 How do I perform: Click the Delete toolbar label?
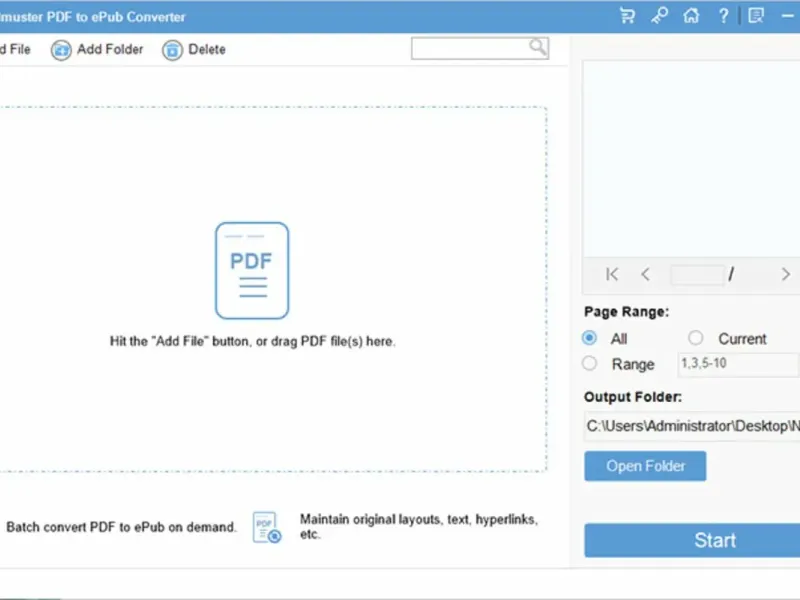(207, 49)
